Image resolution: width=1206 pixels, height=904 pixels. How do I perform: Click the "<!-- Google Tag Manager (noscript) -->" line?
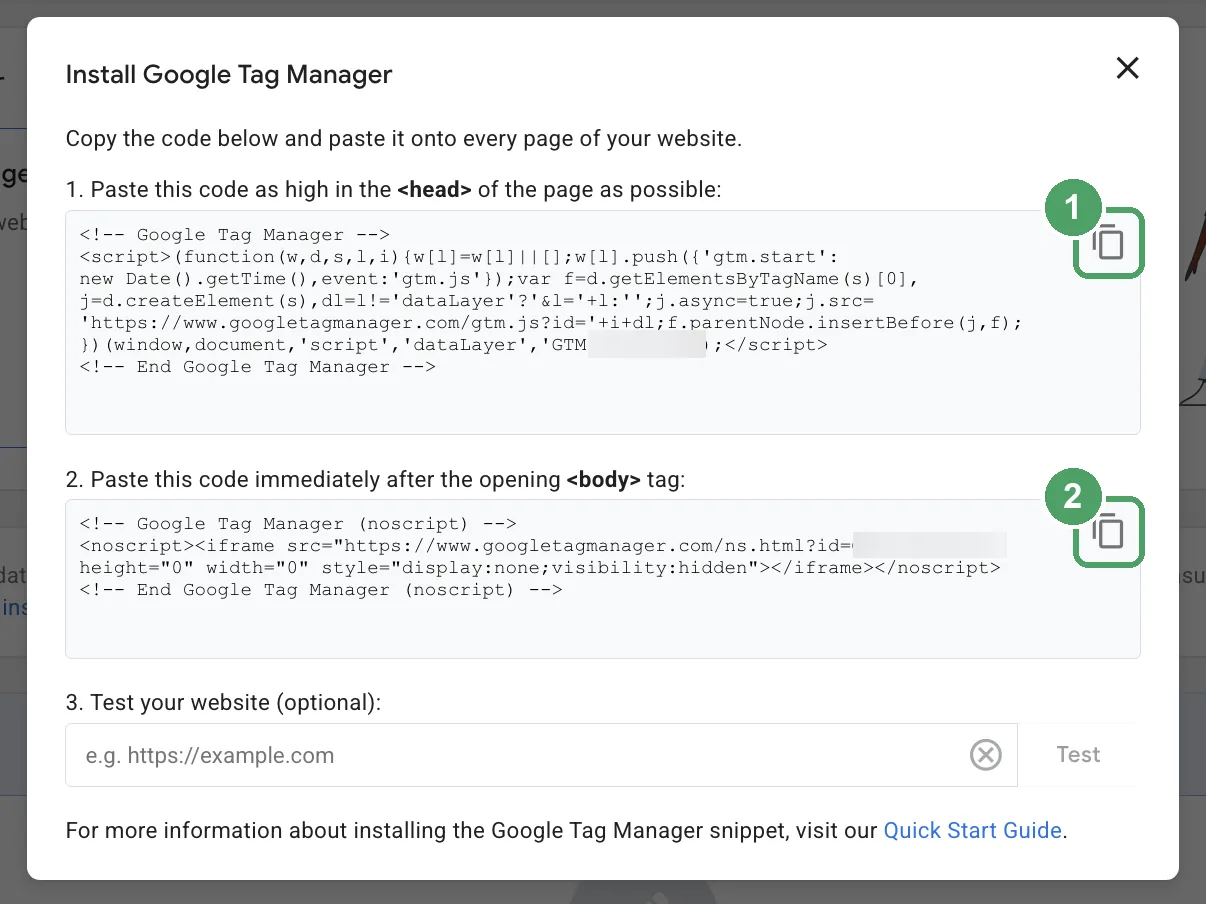point(298,524)
